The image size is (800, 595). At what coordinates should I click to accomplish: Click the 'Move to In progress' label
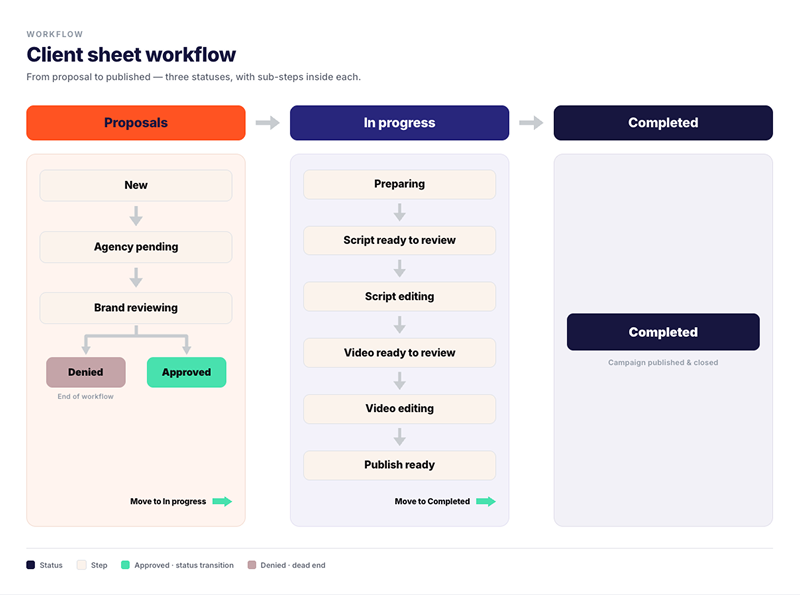click(x=168, y=502)
